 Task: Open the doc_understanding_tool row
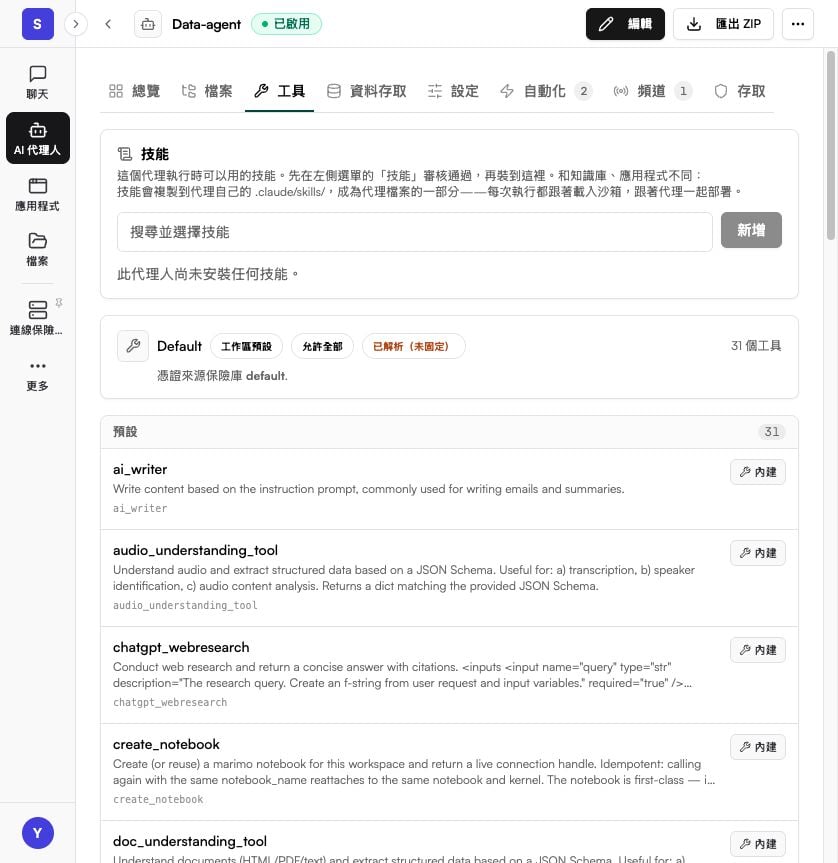(449, 842)
